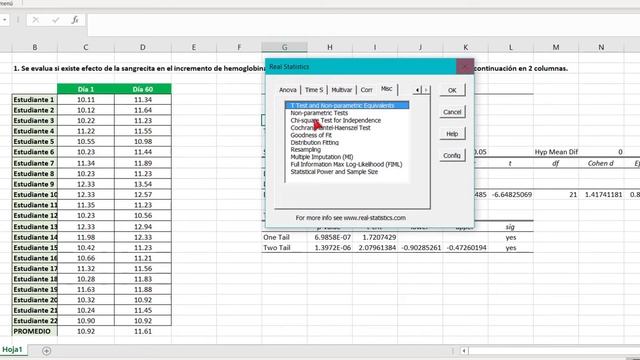Image resolution: width=640 pixels, height=360 pixels.
Task: Click the horizontal scrollbar left arrow
Action: click(464, 351)
